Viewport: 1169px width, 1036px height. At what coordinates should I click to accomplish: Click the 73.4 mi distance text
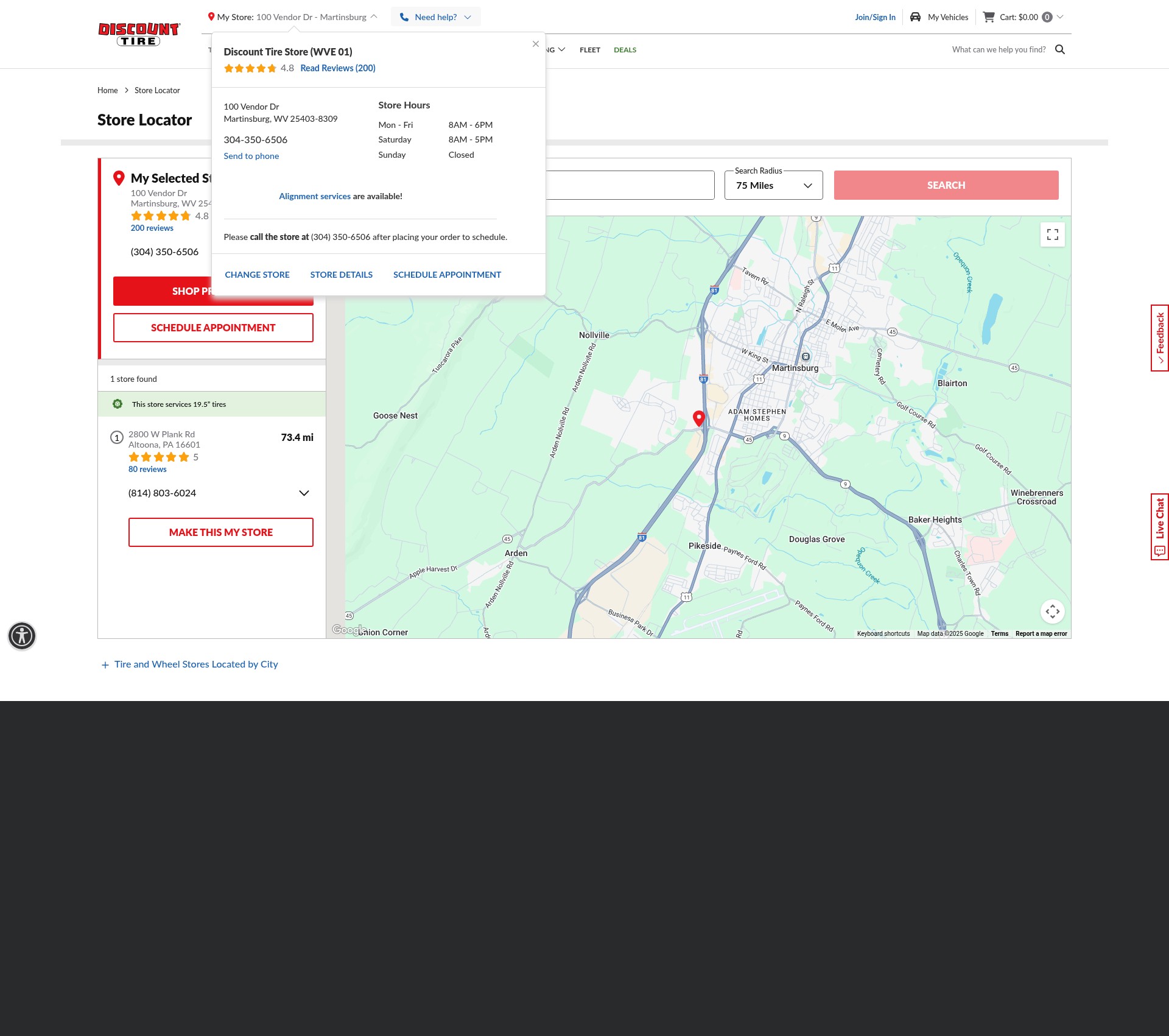pos(297,437)
